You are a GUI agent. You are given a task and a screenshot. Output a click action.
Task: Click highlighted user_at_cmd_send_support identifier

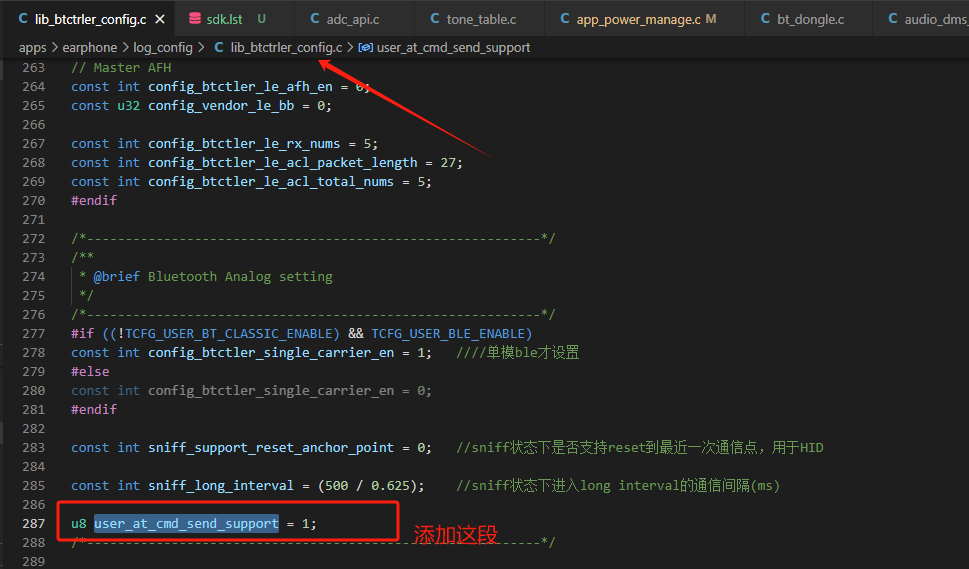(x=186, y=523)
